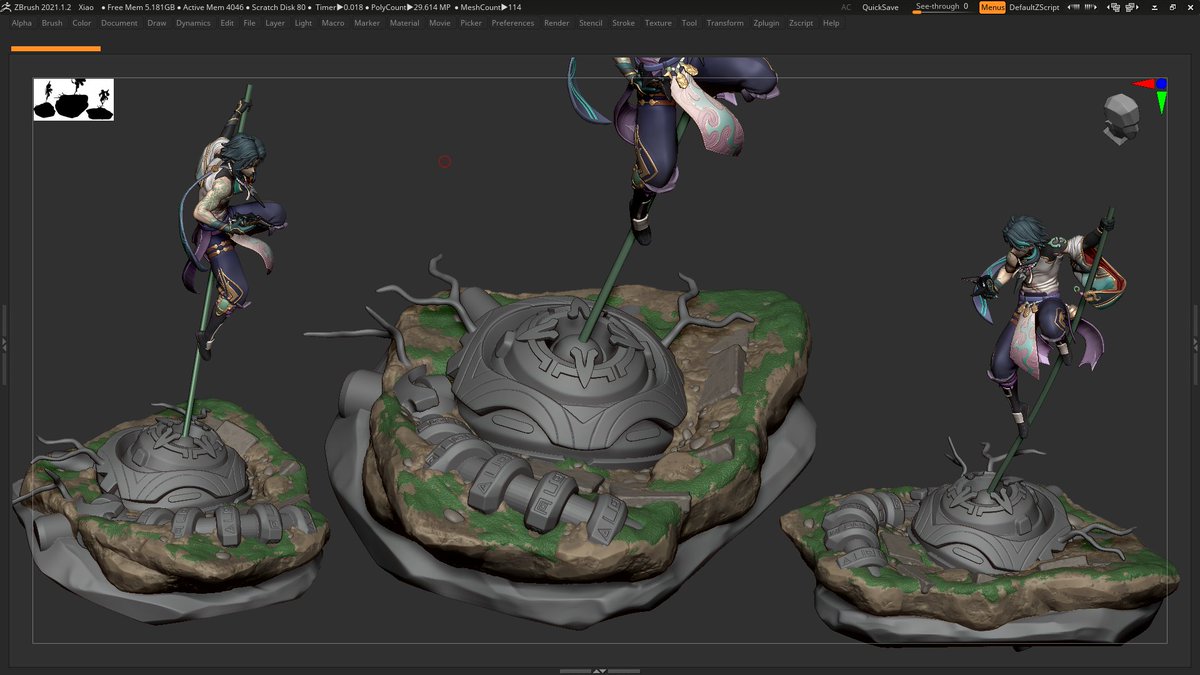The width and height of the screenshot is (1200, 675).
Task: Click the 'Scratch Disk 80' status text
Action: click(279, 7)
